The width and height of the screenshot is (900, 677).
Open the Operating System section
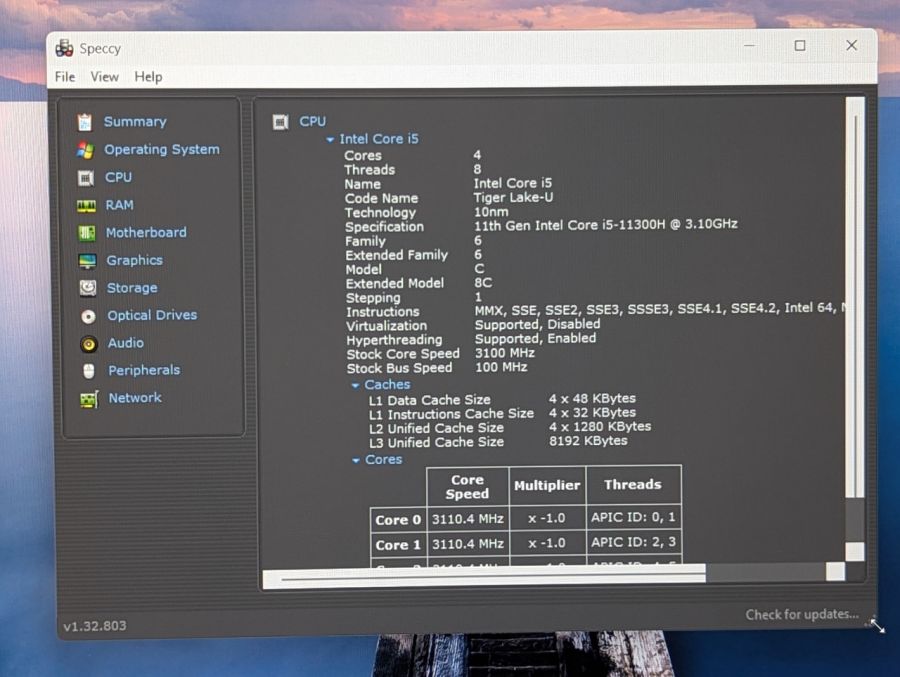pyautogui.click(x=162, y=149)
